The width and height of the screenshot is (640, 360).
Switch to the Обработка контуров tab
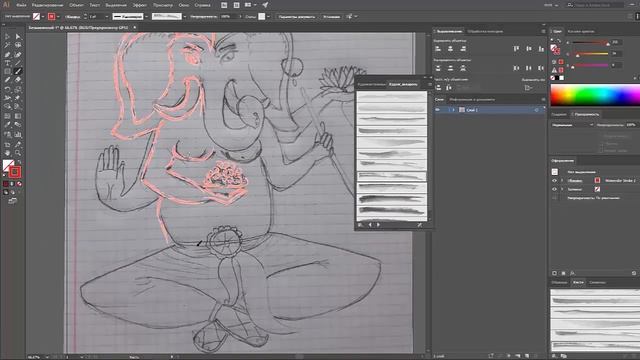pyautogui.click(x=485, y=31)
